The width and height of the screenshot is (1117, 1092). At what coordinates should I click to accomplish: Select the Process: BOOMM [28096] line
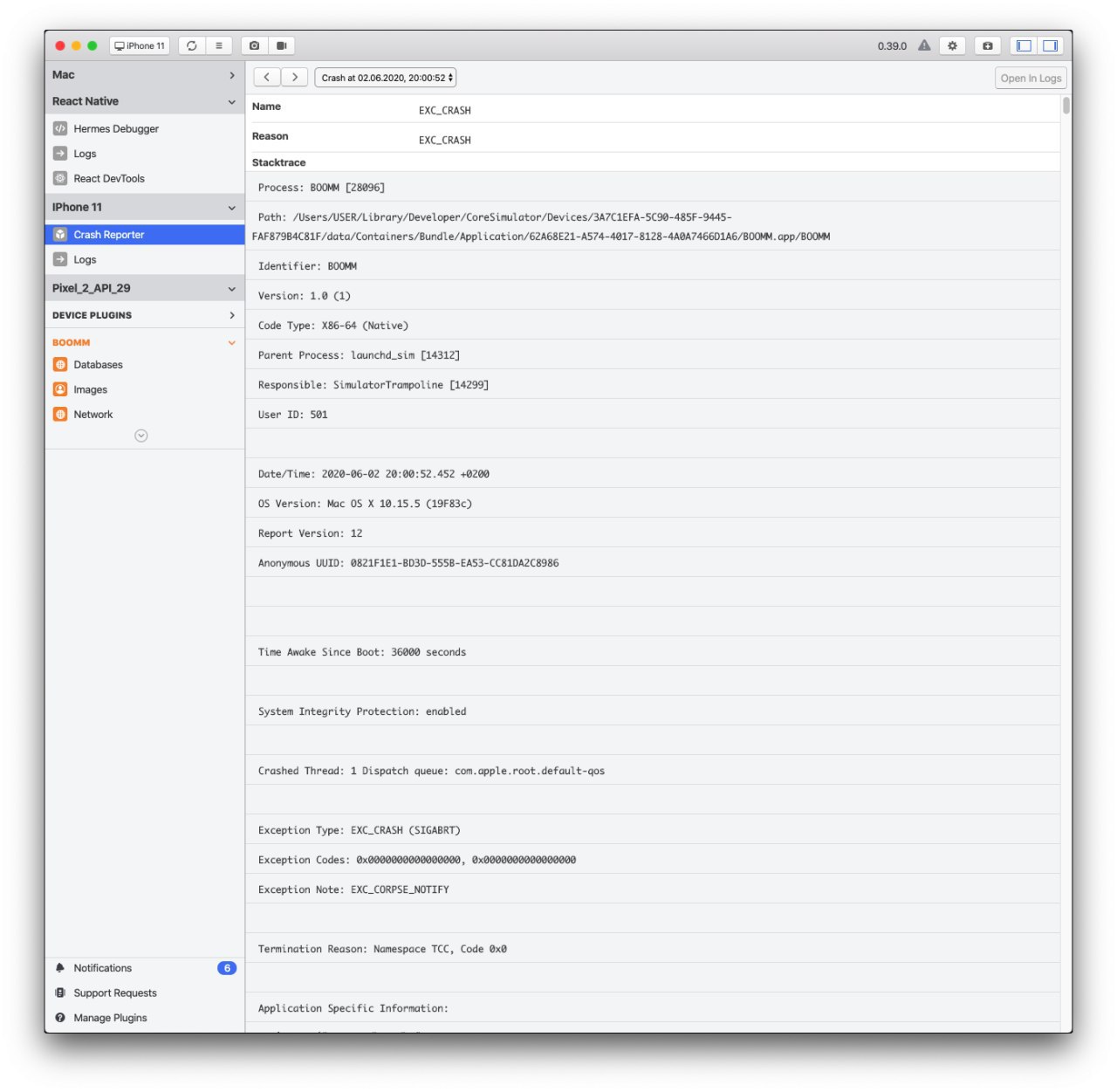(653, 188)
